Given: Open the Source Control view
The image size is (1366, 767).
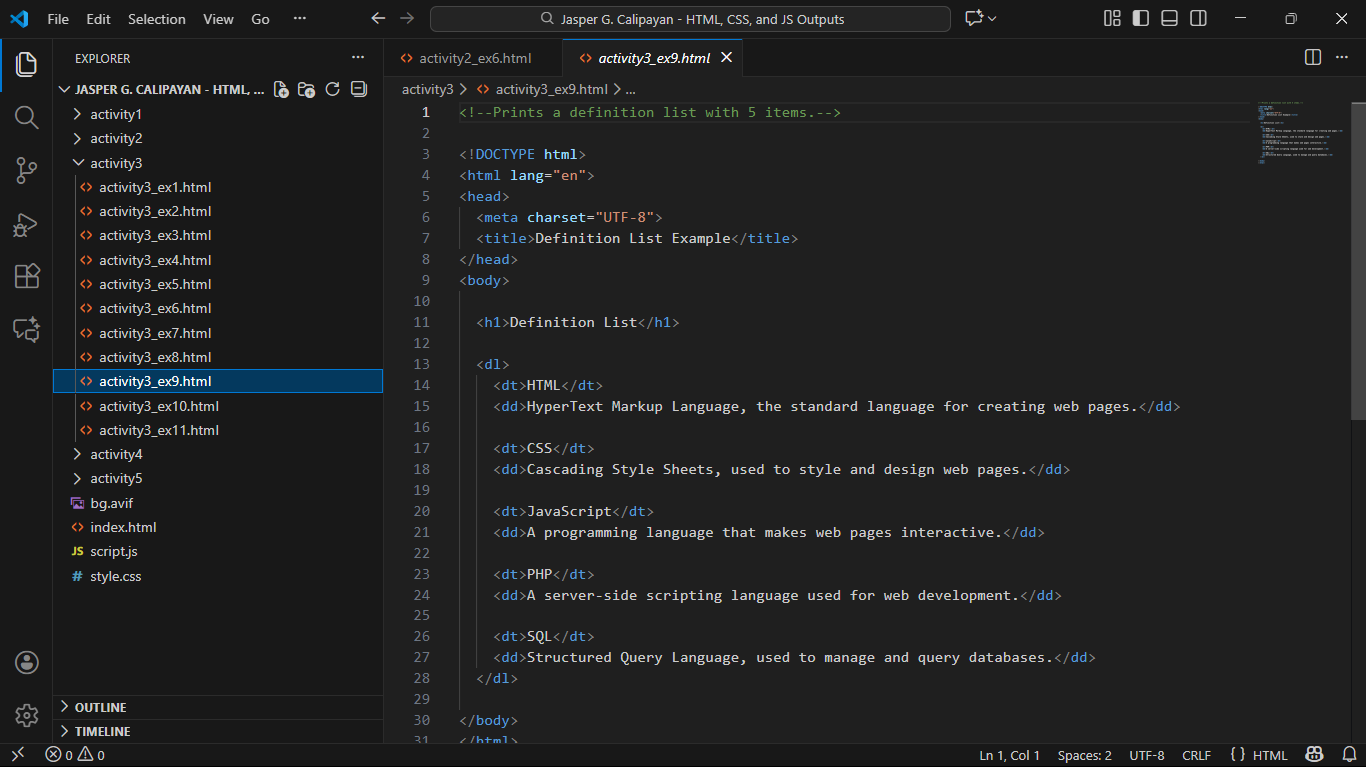Looking at the screenshot, I should 27,171.
